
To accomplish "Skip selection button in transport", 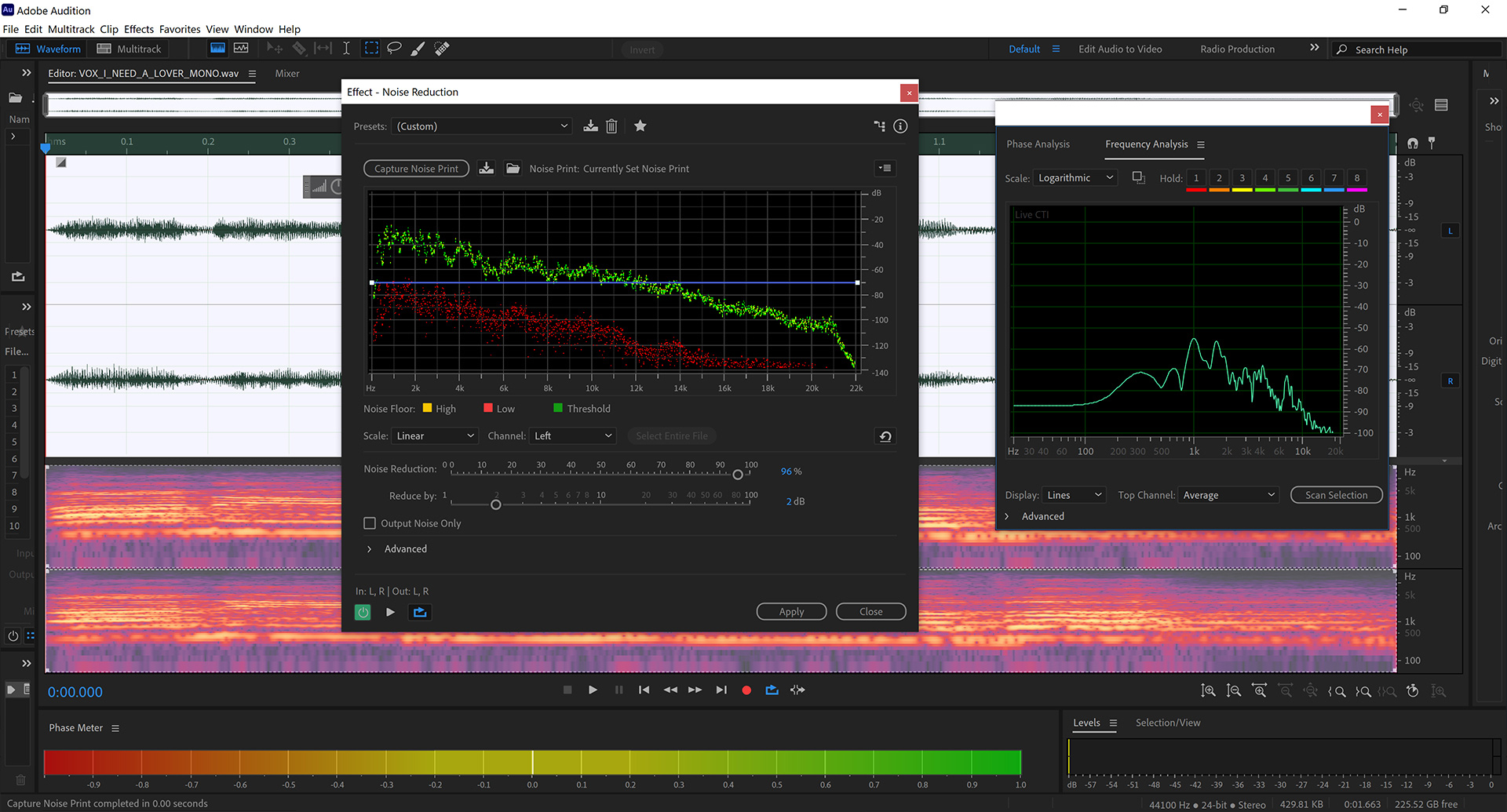I will (x=797, y=690).
